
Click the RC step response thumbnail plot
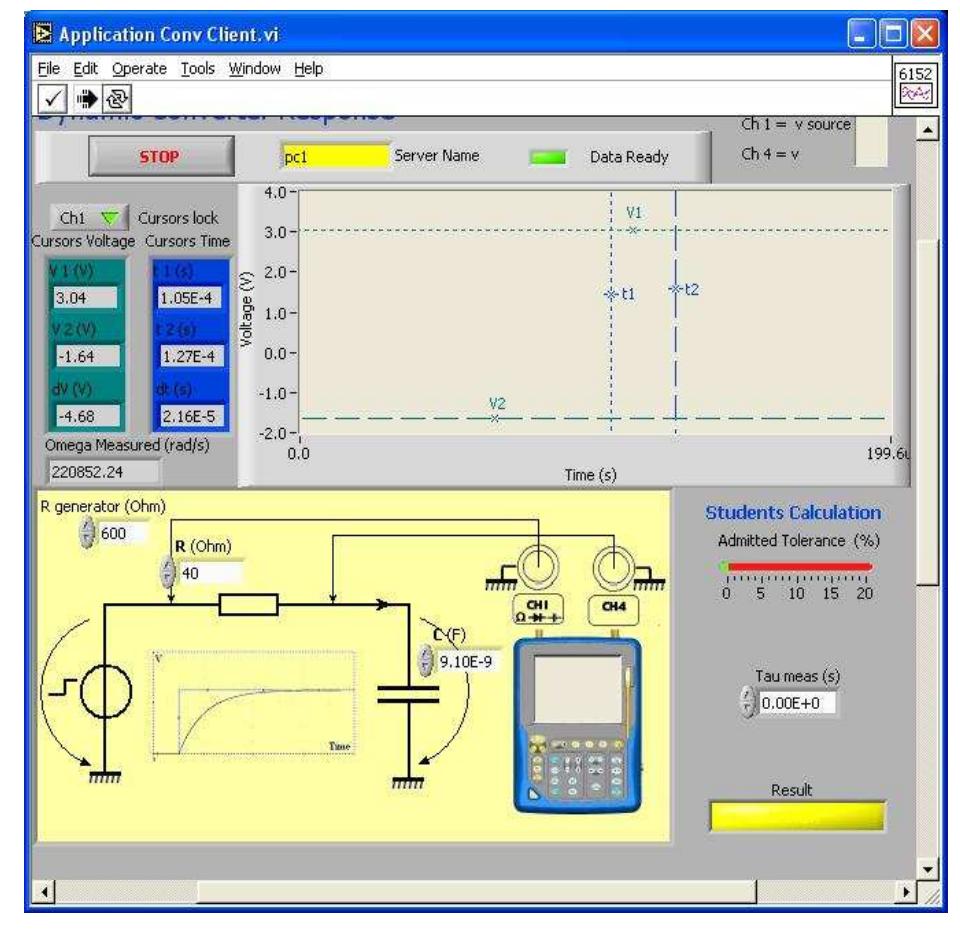click(x=253, y=705)
